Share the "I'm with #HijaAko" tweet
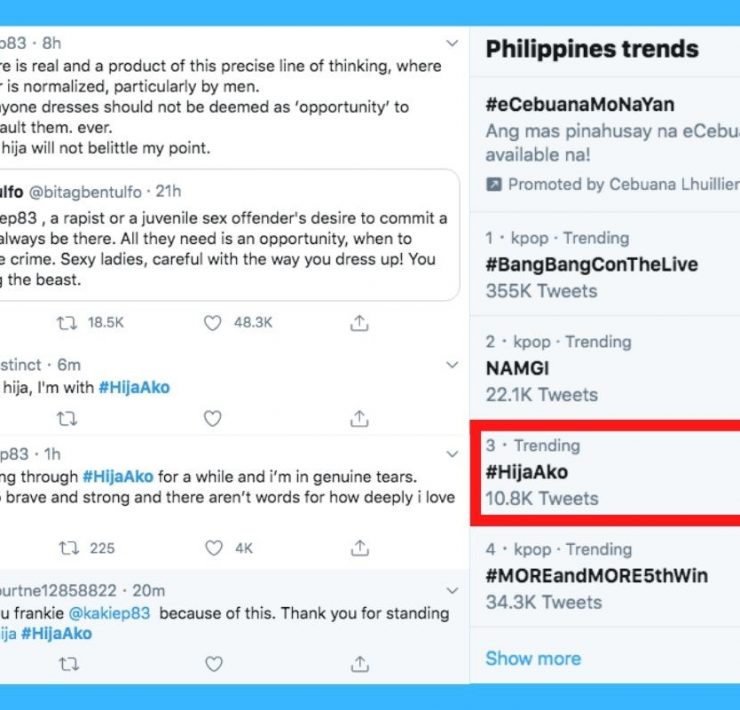The height and width of the screenshot is (710, 740). (359, 418)
